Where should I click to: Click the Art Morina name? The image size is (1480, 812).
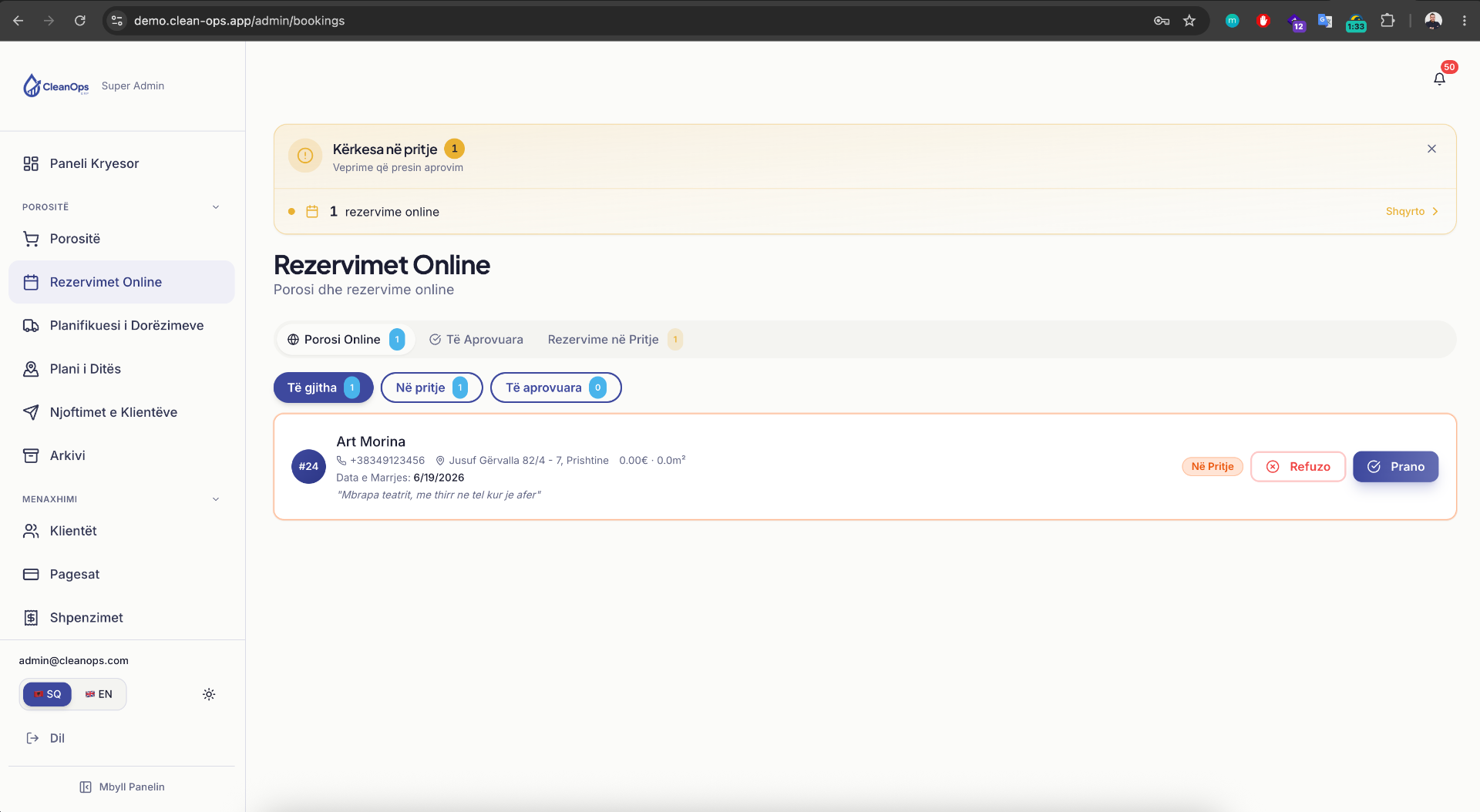pyautogui.click(x=371, y=441)
